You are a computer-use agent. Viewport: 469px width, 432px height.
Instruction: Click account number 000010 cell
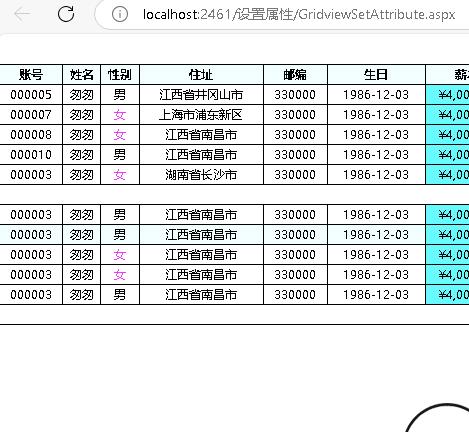(x=31, y=155)
